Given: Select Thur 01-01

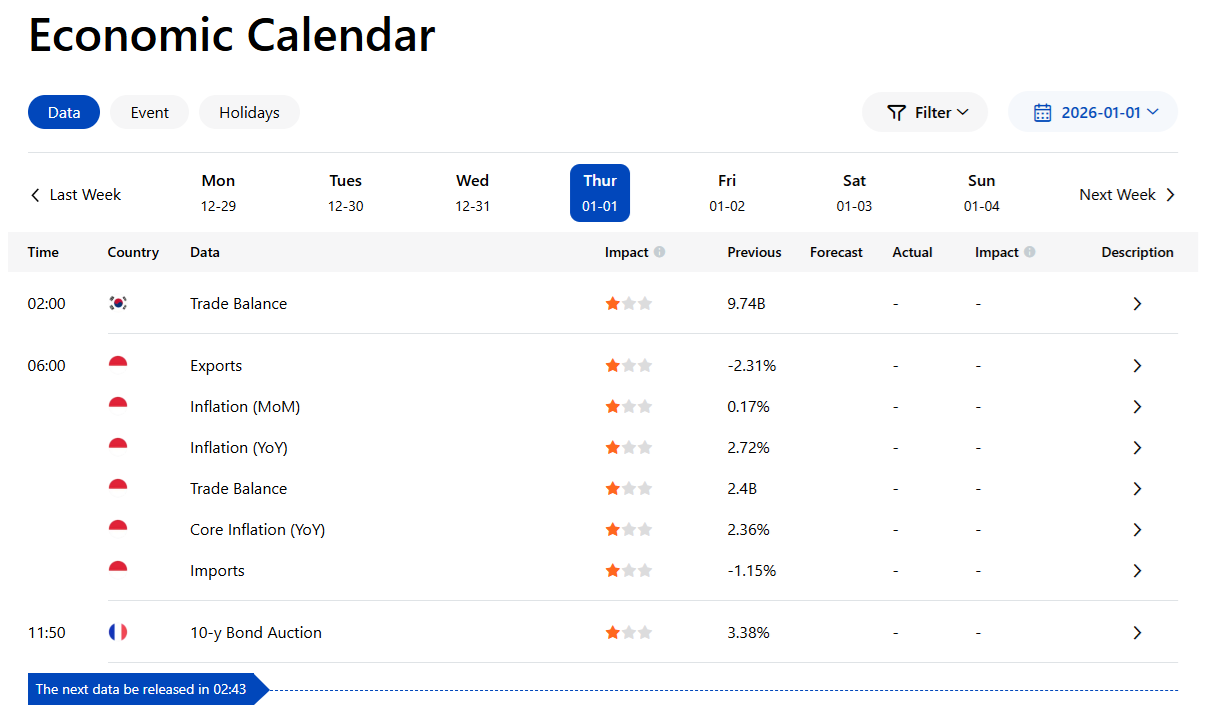Looking at the screenshot, I should [600, 193].
